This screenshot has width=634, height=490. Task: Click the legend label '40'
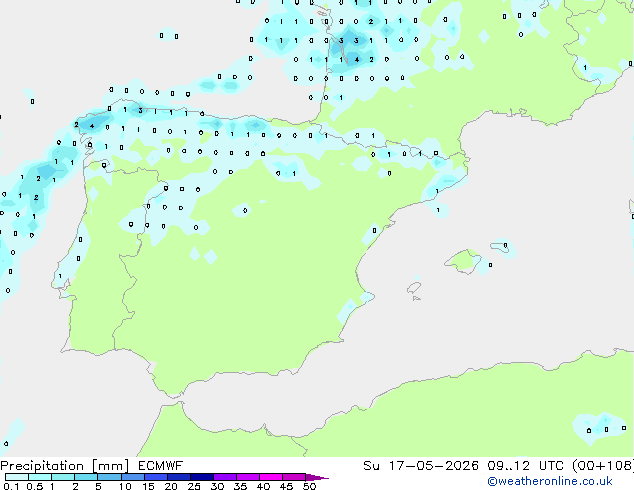(x=263, y=486)
